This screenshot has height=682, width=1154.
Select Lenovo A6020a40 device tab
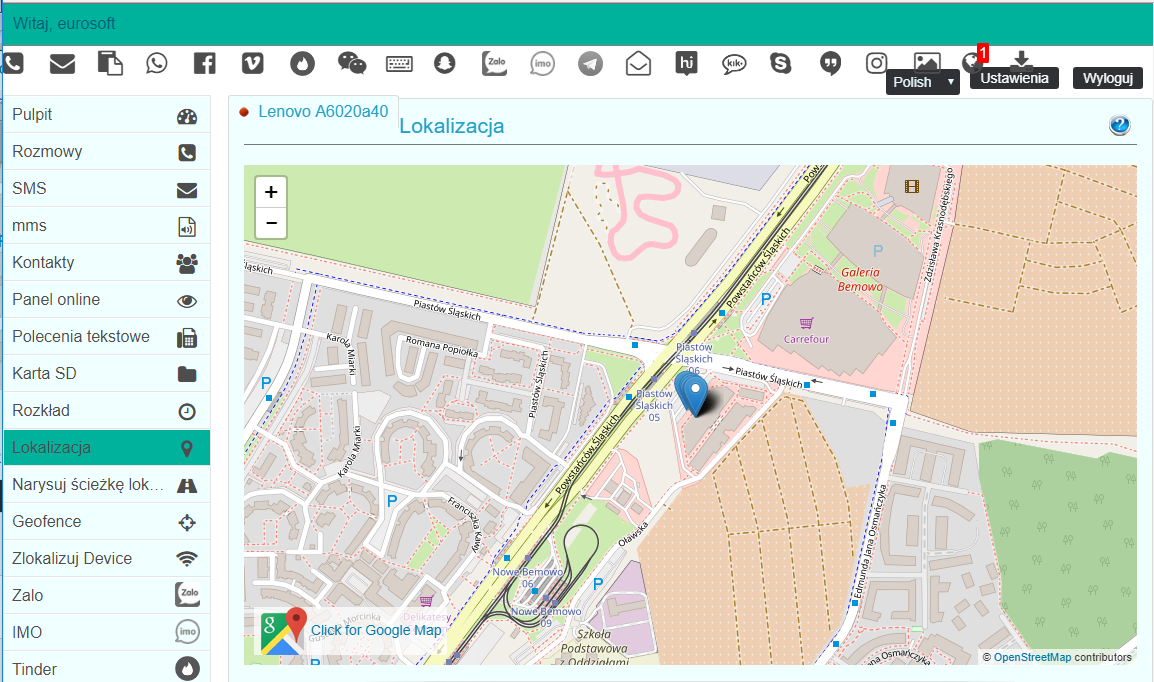(322, 111)
